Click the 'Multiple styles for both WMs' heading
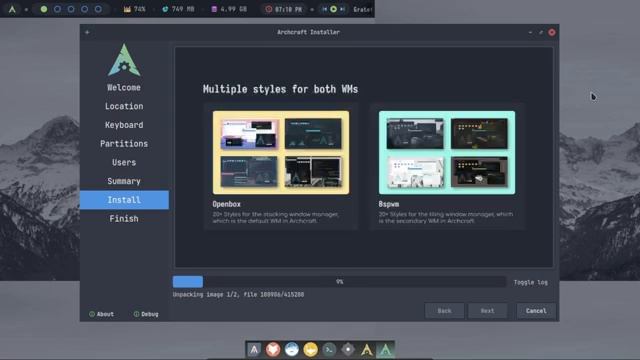The width and height of the screenshot is (640, 360). click(280, 89)
